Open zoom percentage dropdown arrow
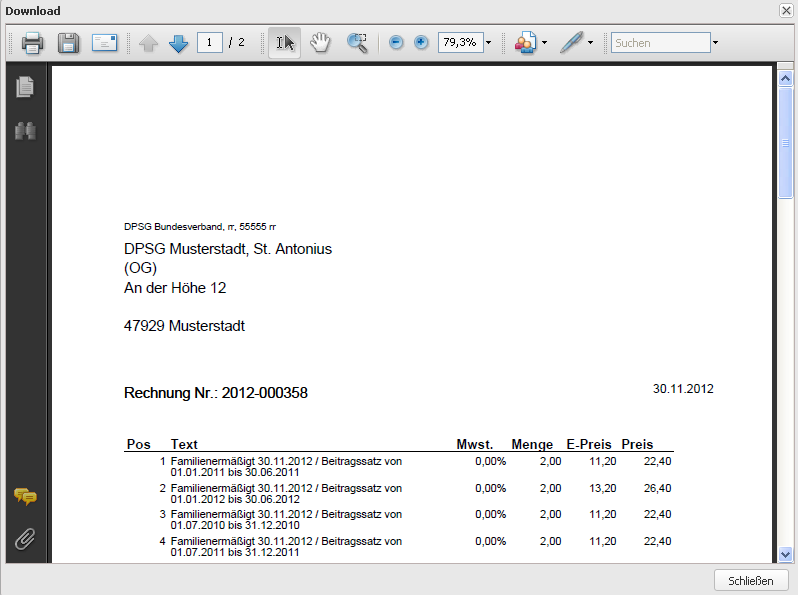 488,43
